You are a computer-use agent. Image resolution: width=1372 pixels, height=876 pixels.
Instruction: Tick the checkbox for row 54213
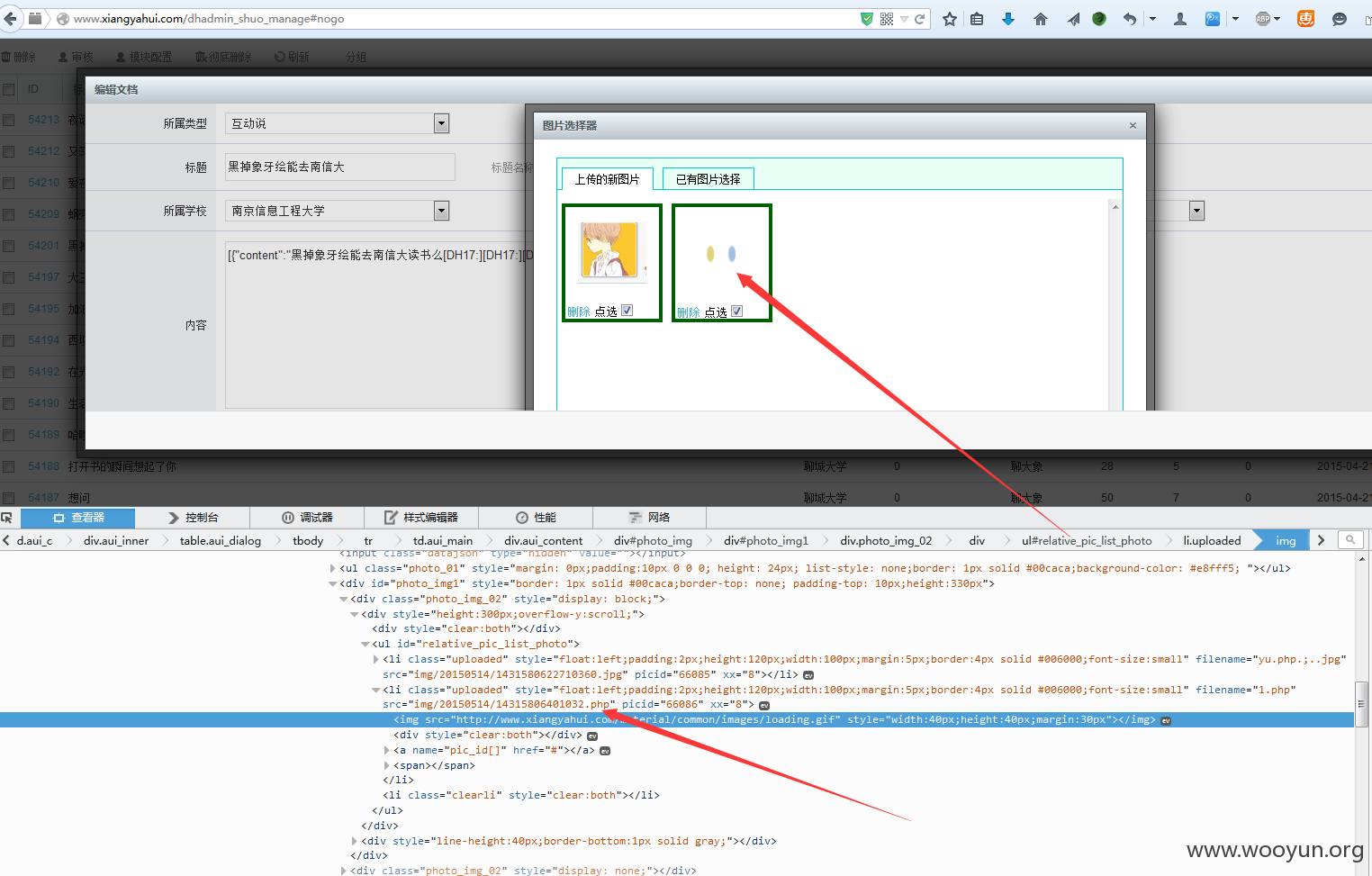pyautogui.click(x=9, y=120)
